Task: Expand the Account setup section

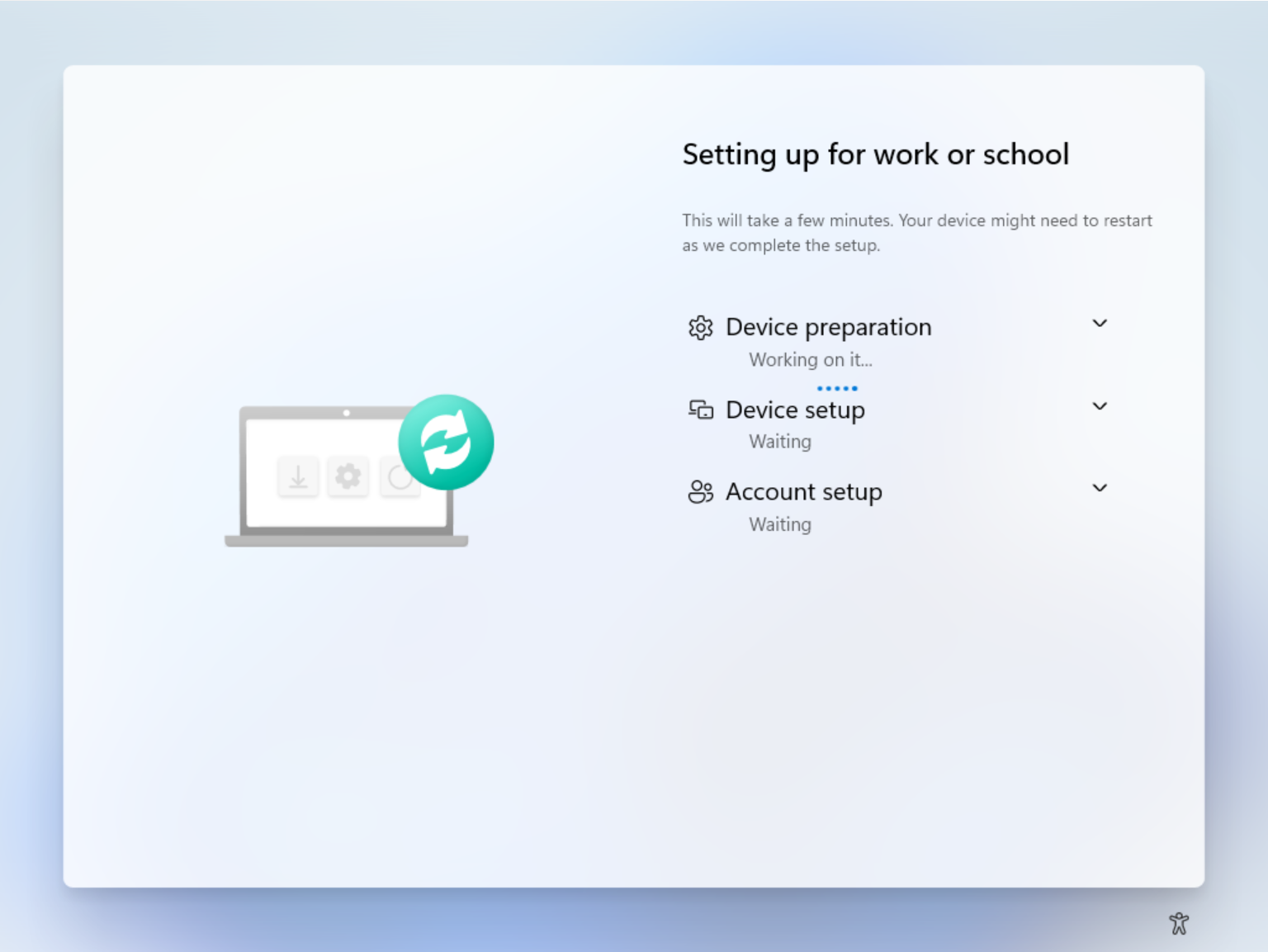Action: pos(1100,488)
